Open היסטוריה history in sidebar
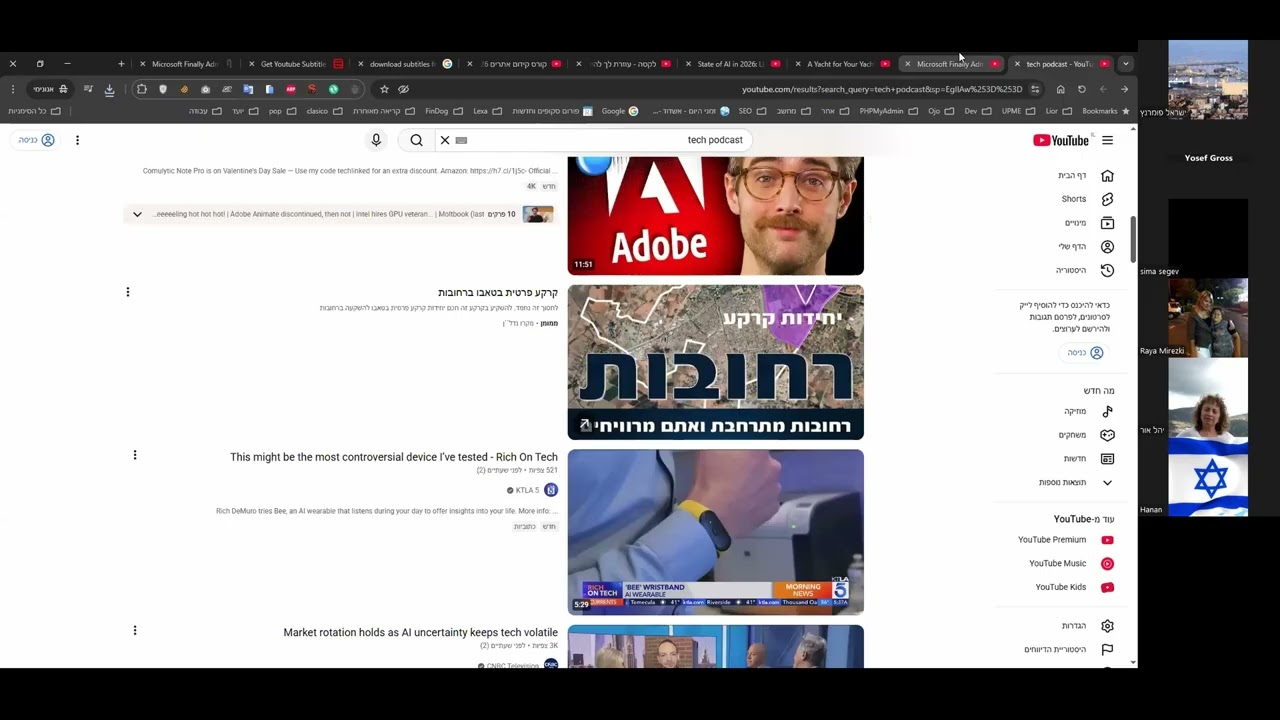This screenshot has width=1280, height=720. pos(1086,270)
